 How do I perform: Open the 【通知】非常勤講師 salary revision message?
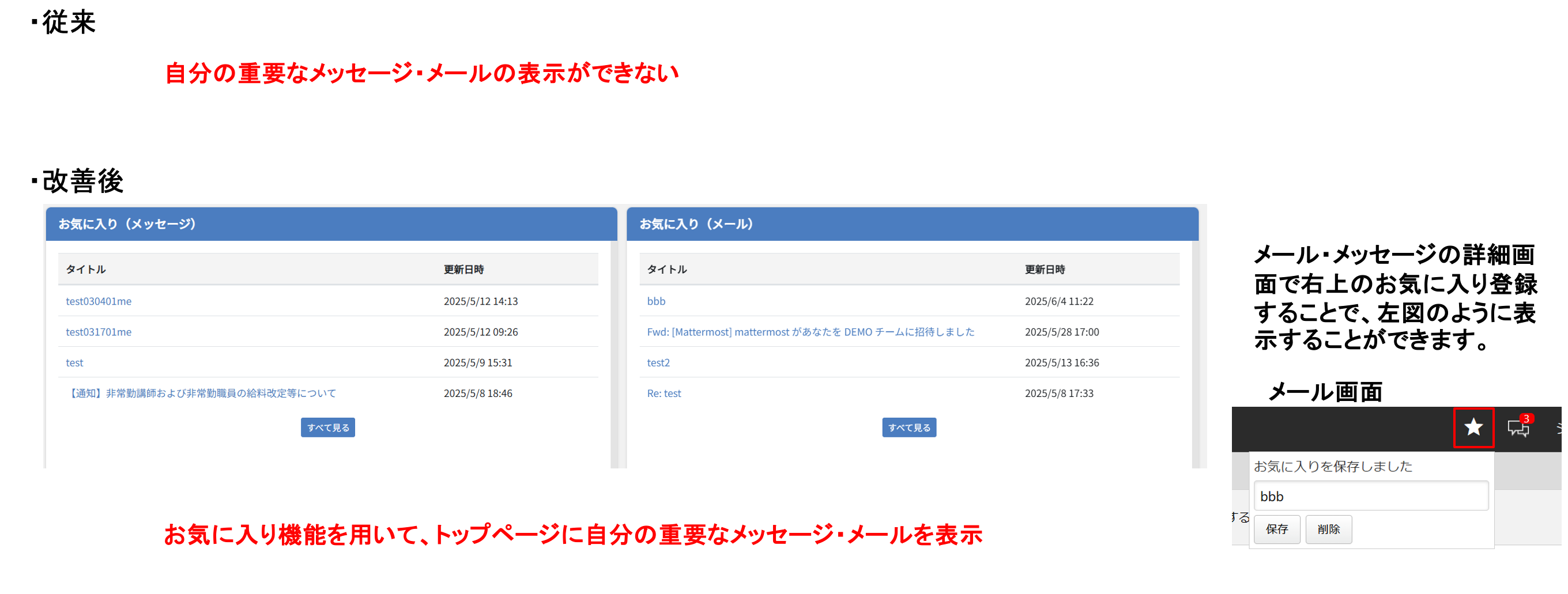click(201, 393)
